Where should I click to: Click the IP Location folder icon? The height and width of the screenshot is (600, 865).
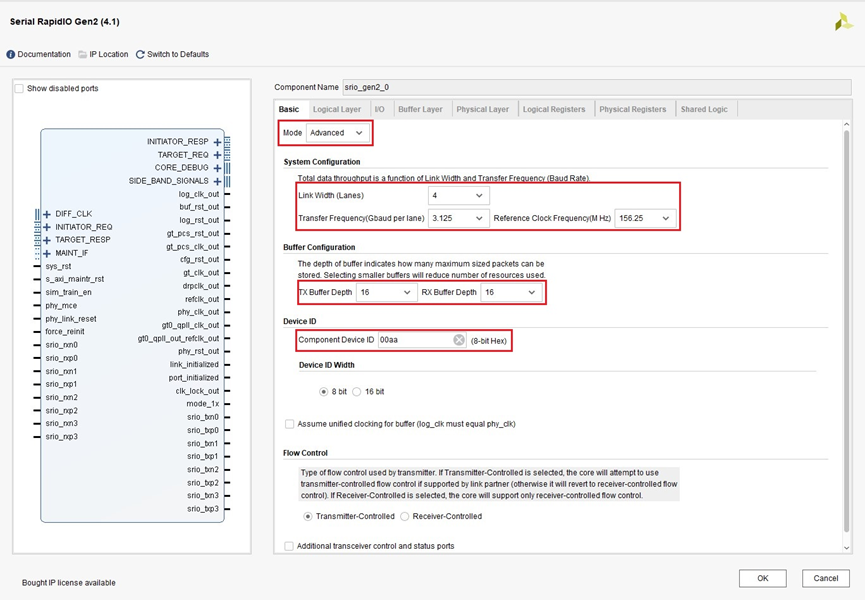click(x=83, y=54)
